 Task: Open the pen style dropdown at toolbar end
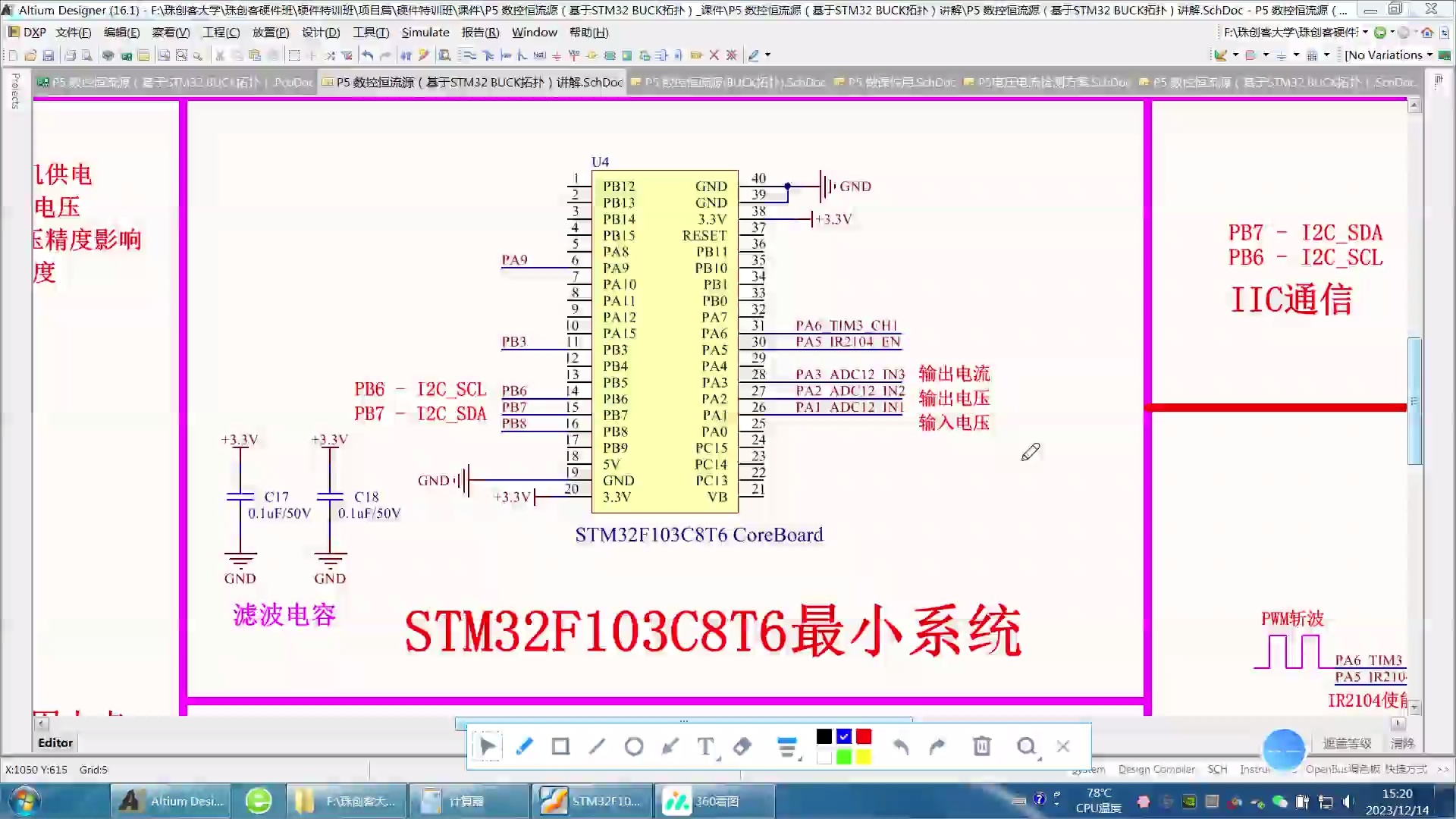pyautogui.click(x=766, y=55)
